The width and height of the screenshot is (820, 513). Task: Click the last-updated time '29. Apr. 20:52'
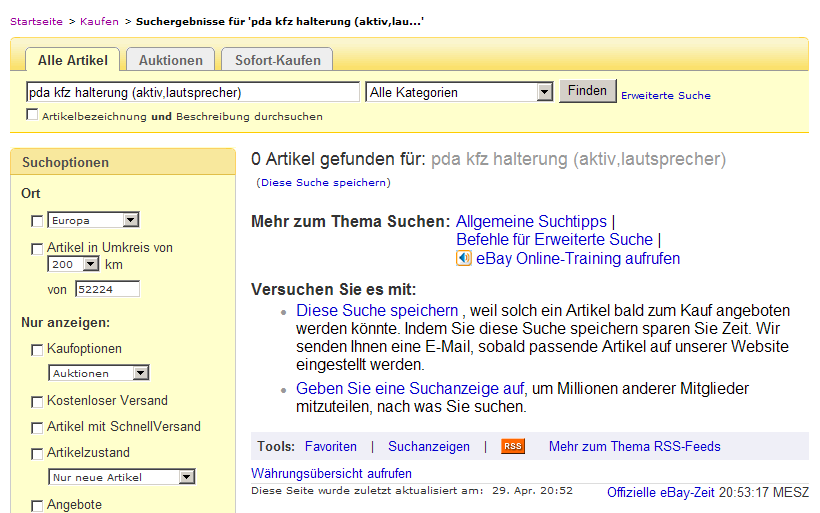pyautogui.click(x=532, y=491)
